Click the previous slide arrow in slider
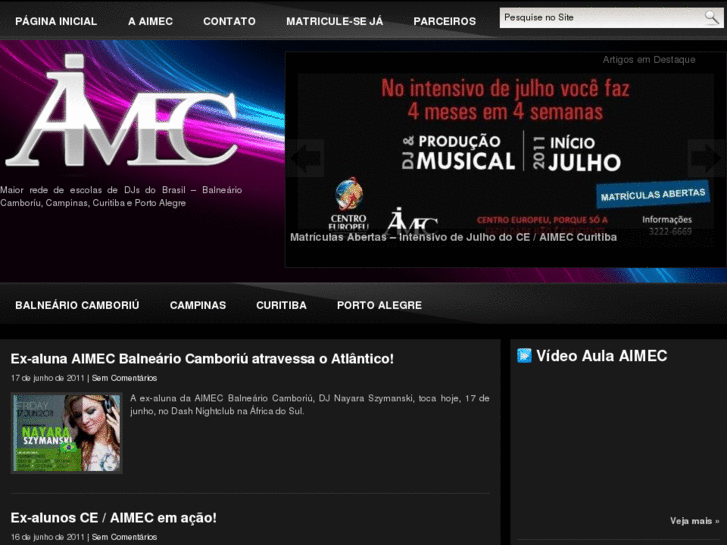The width and height of the screenshot is (727, 545). pyautogui.click(x=305, y=158)
